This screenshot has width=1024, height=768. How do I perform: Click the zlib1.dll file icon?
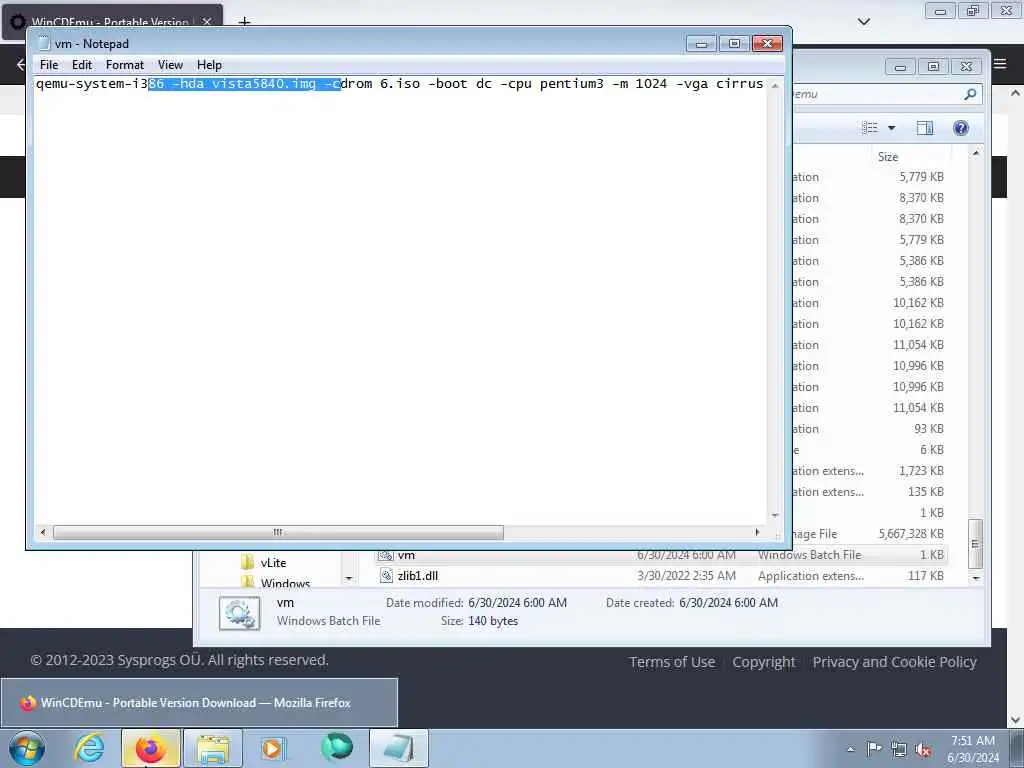386,576
